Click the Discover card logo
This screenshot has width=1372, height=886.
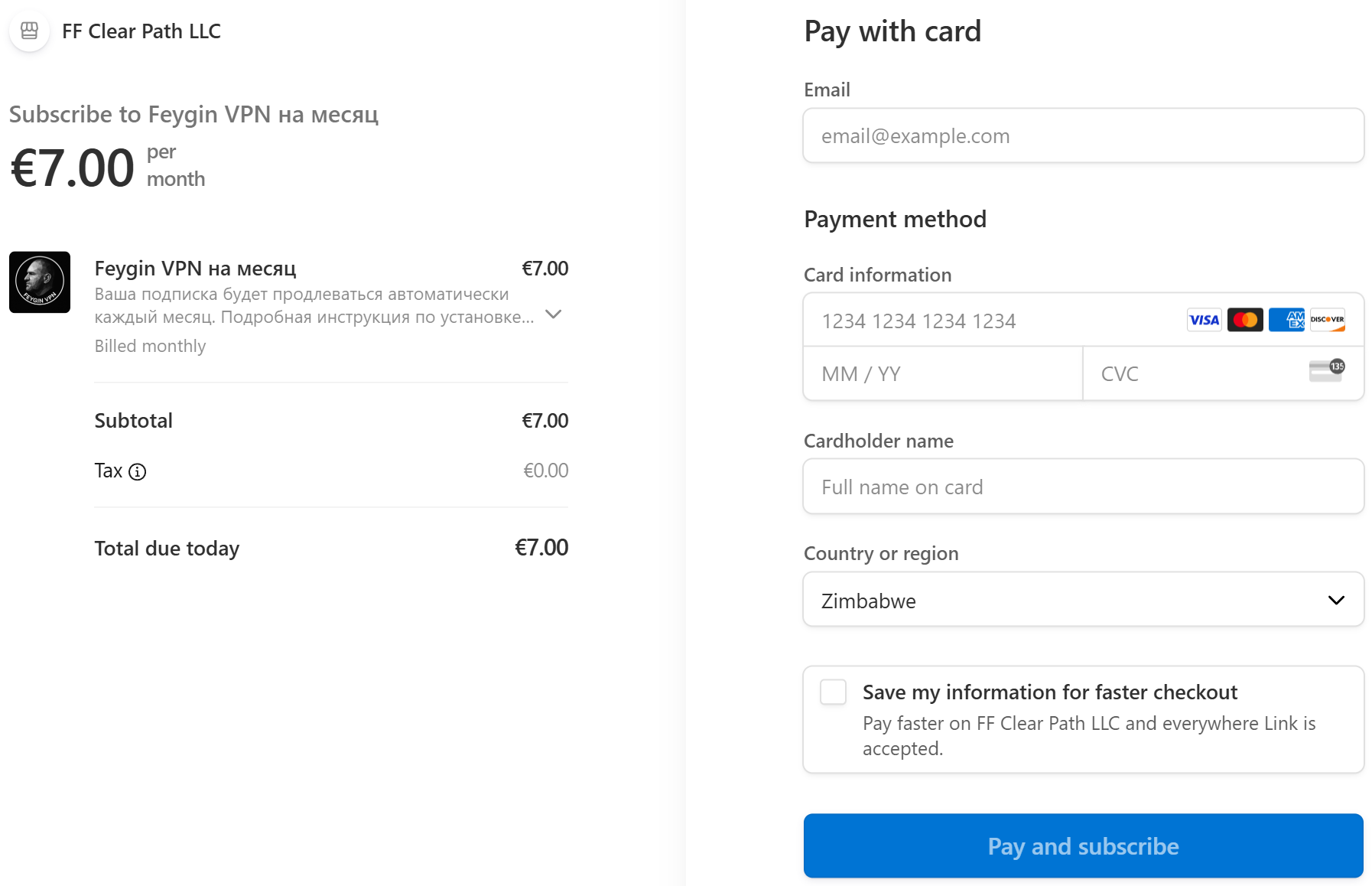pyautogui.click(x=1327, y=320)
